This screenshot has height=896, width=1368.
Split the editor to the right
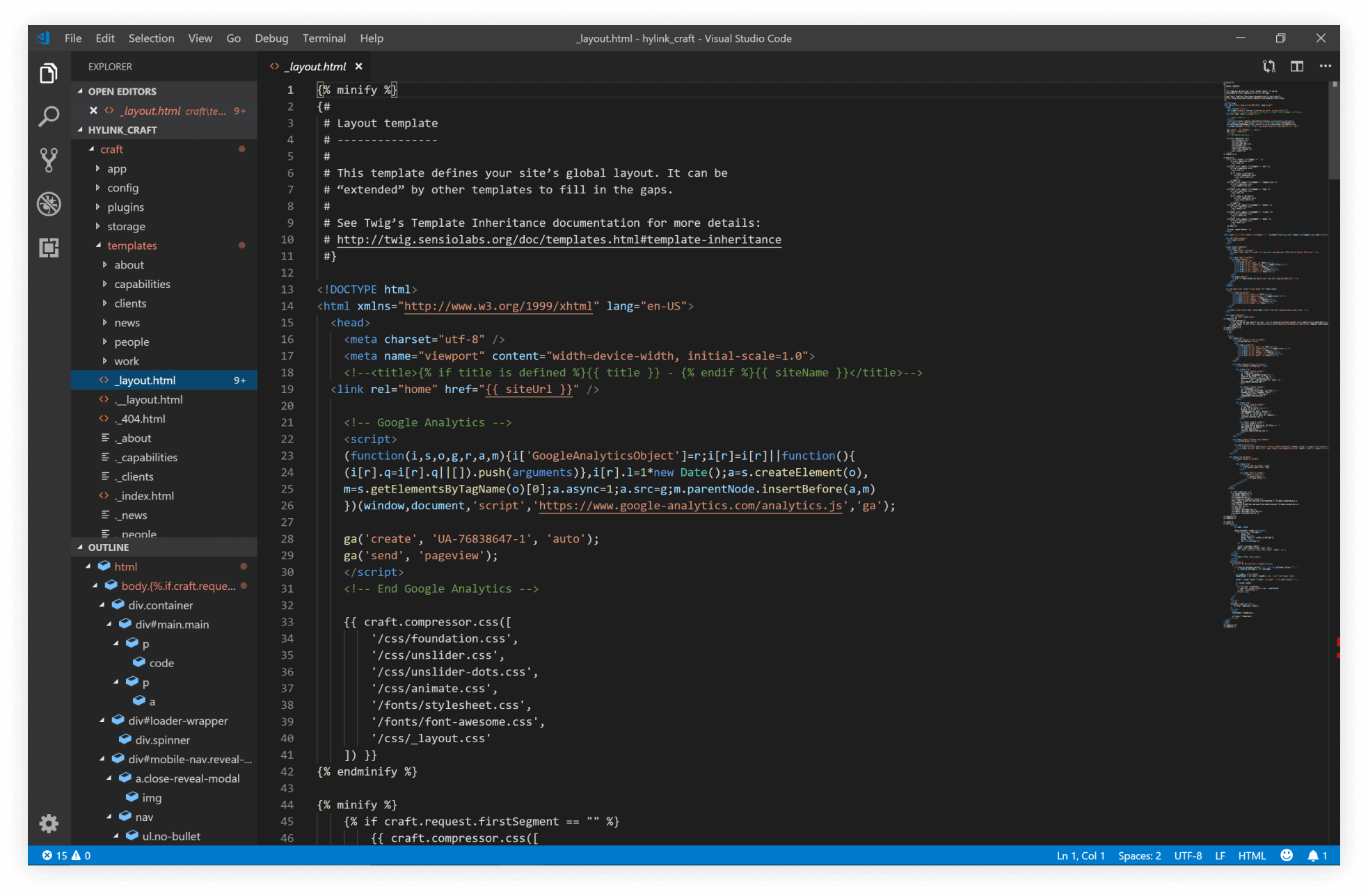[x=1297, y=66]
